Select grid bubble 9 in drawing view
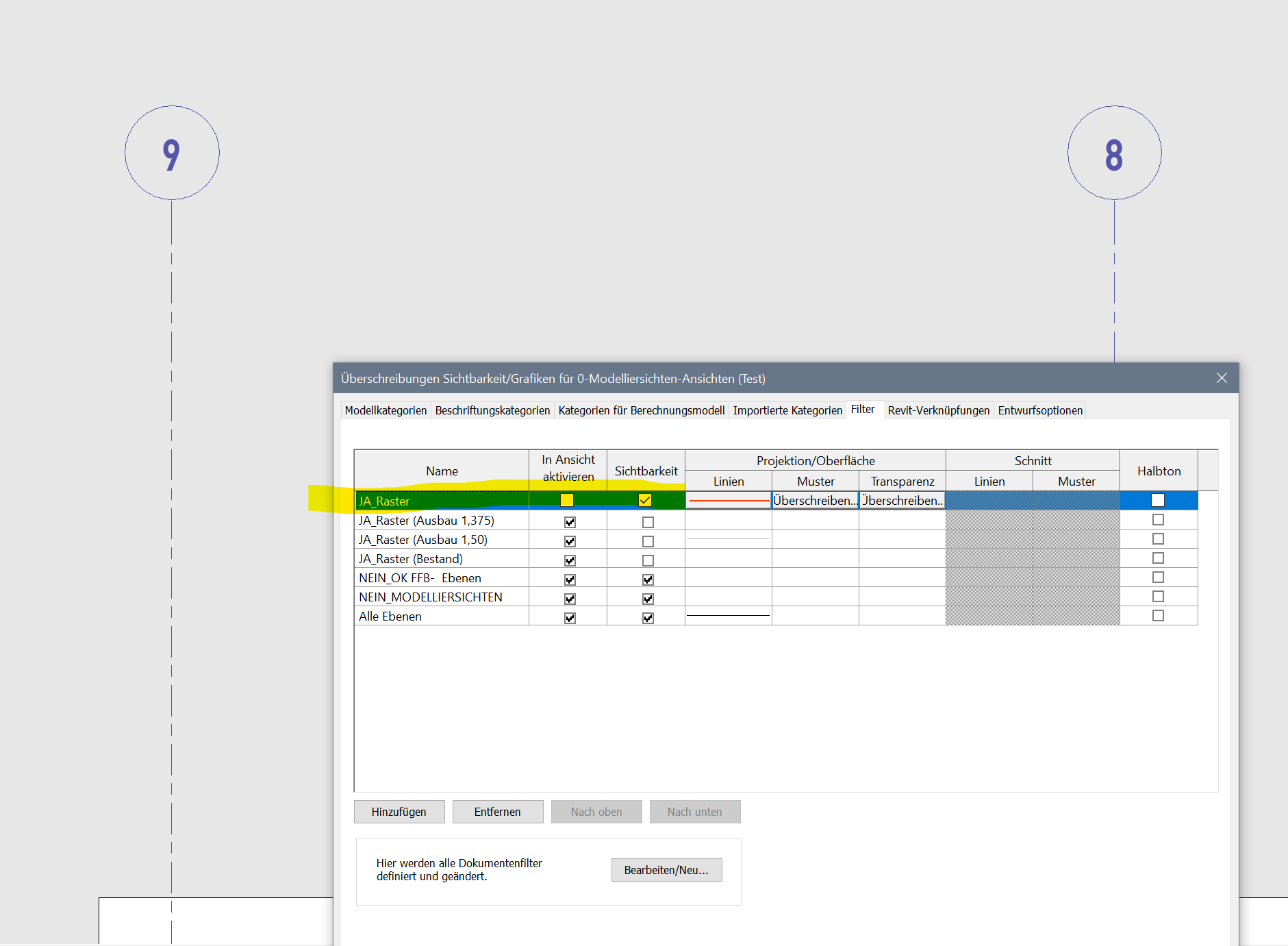This screenshot has width=1288, height=946. (172, 153)
